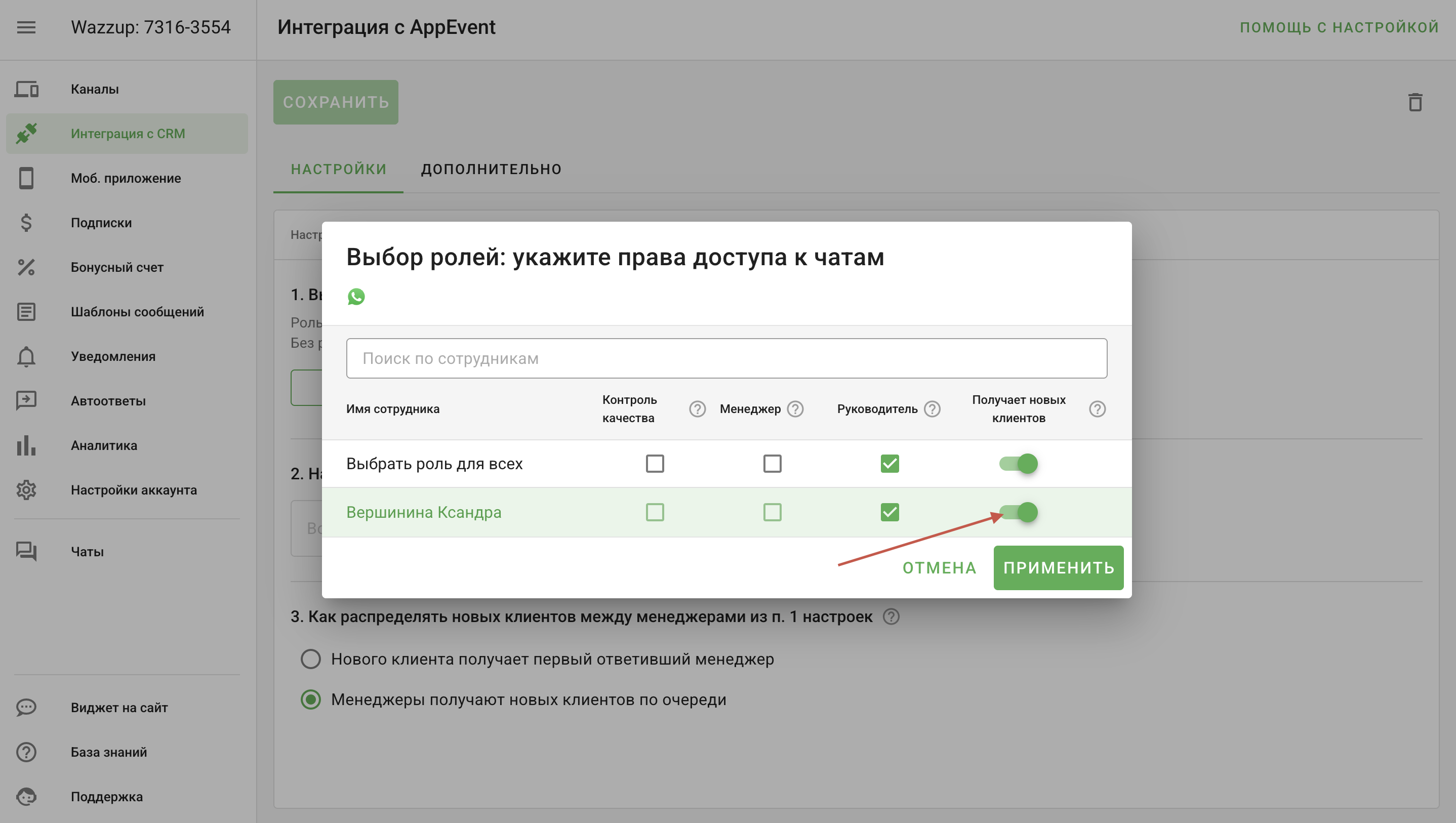This screenshot has height=823, width=1456.
Task: Open Аналитика from sidebar
Action: click(103, 445)
